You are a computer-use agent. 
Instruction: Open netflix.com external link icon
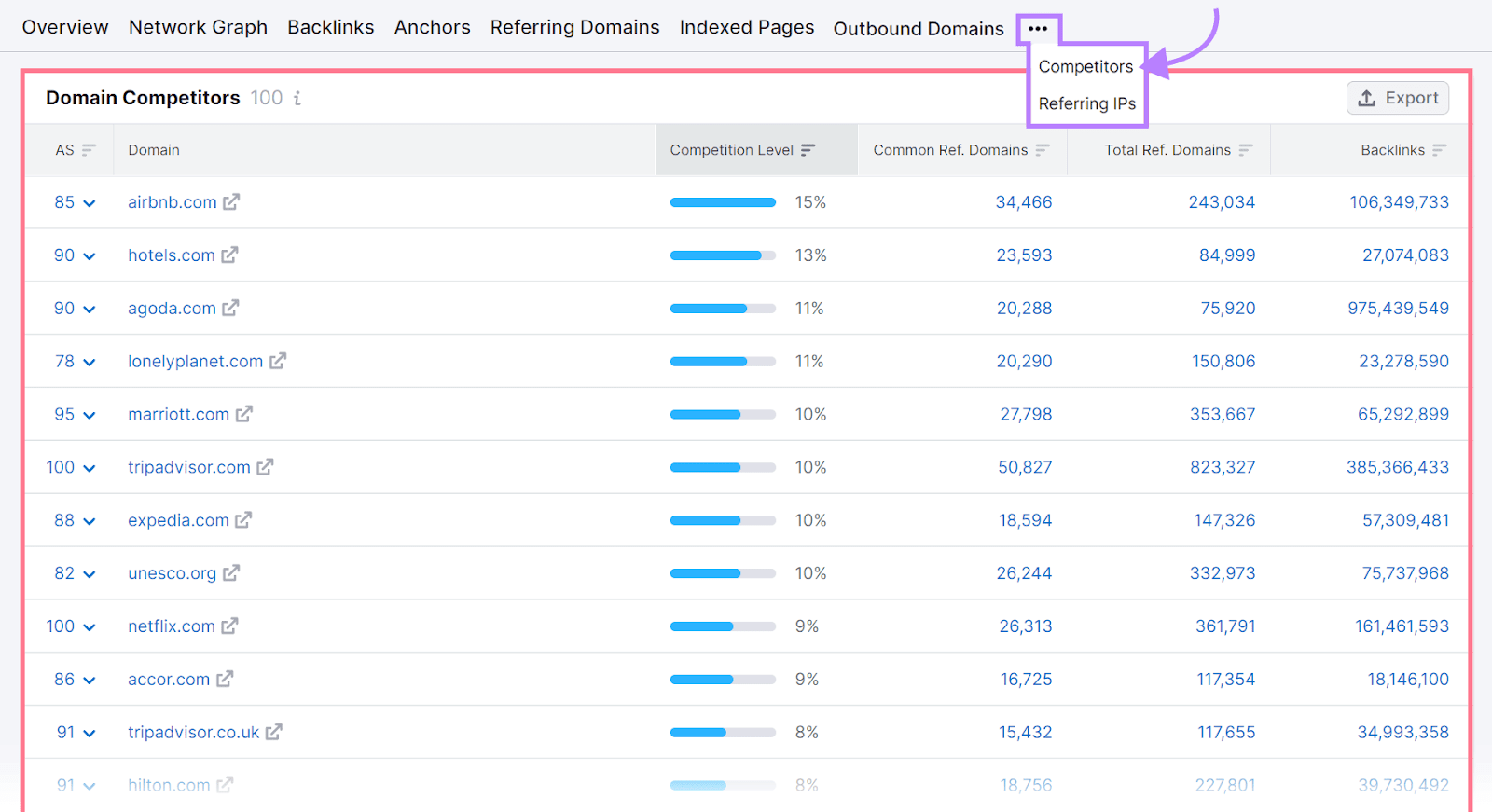point(229,626)
